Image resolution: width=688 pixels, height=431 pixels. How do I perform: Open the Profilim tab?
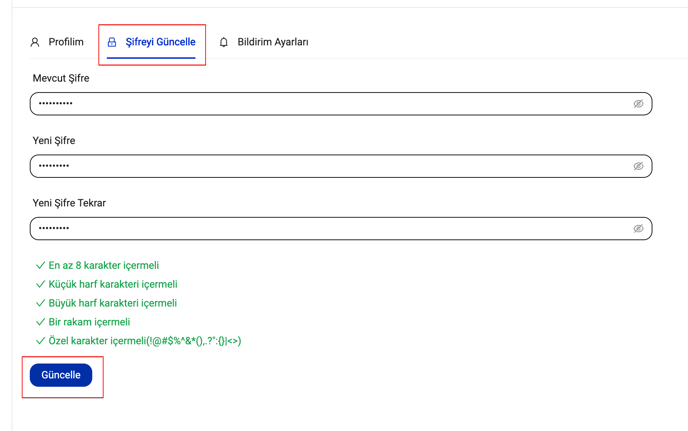point(66,43)
